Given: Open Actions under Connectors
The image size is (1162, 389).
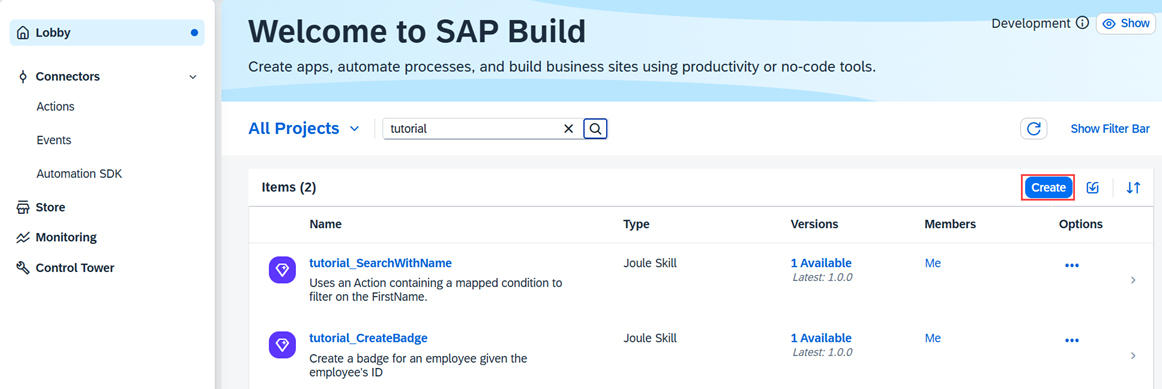Looking at the screenshot, I should (56, 107).
